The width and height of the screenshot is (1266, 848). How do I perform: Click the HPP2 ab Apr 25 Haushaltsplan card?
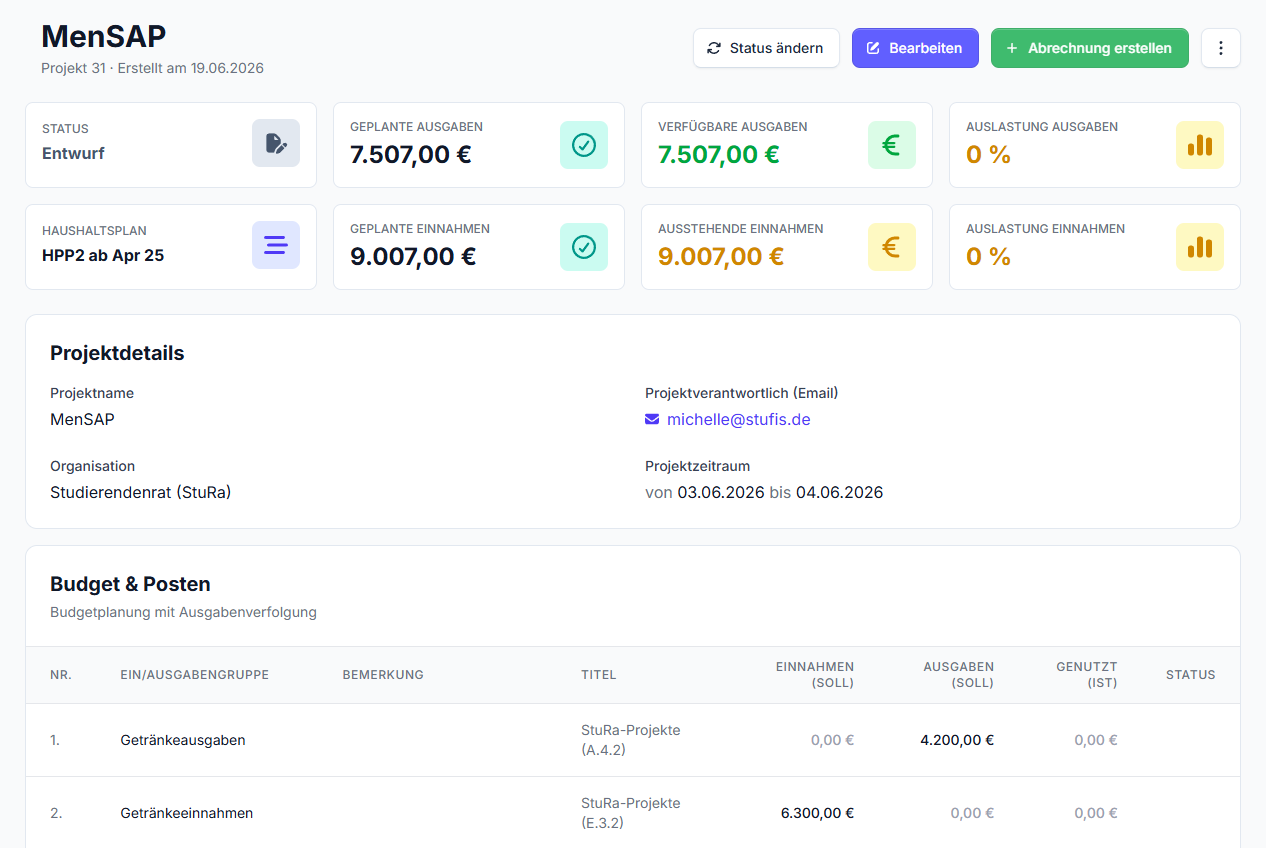[171, 247]
